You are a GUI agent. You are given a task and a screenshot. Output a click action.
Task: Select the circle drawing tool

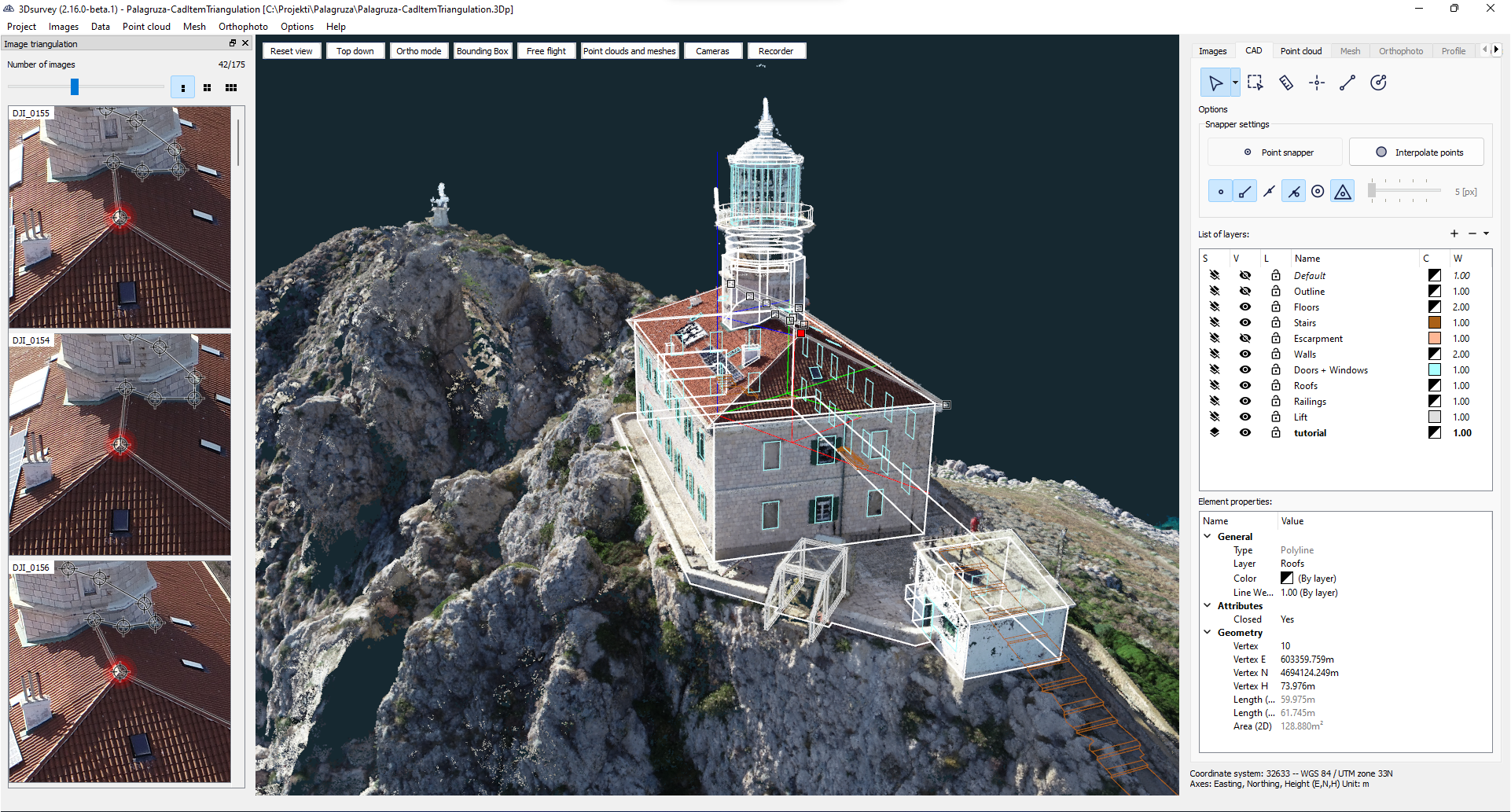[x=1378, y=82]
